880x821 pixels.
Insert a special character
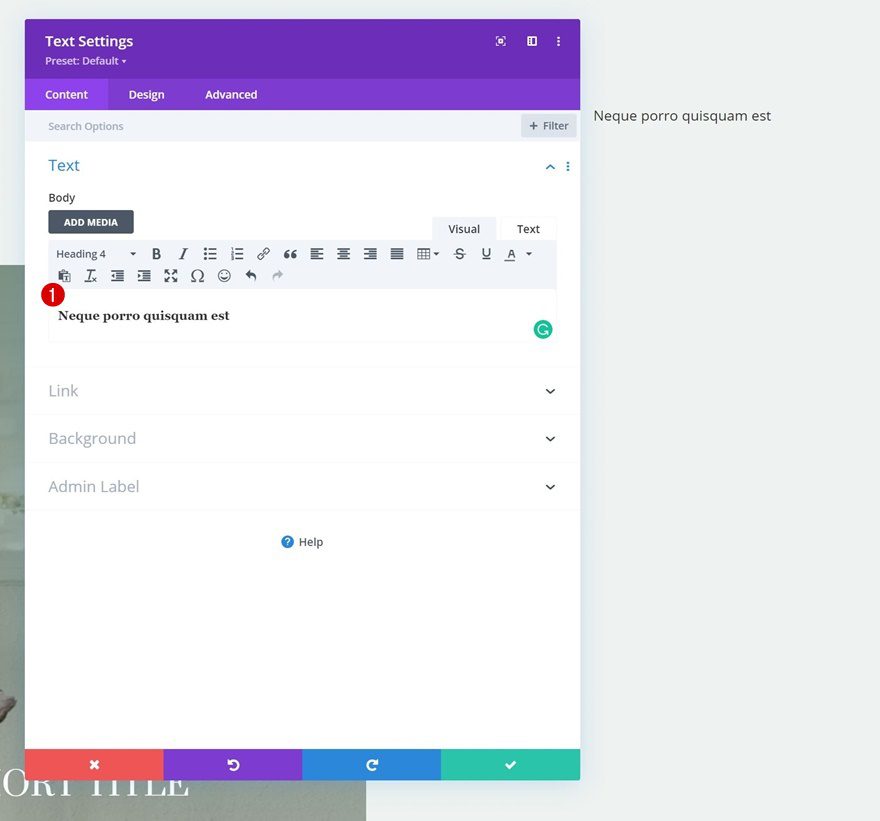tap(197, 275)
